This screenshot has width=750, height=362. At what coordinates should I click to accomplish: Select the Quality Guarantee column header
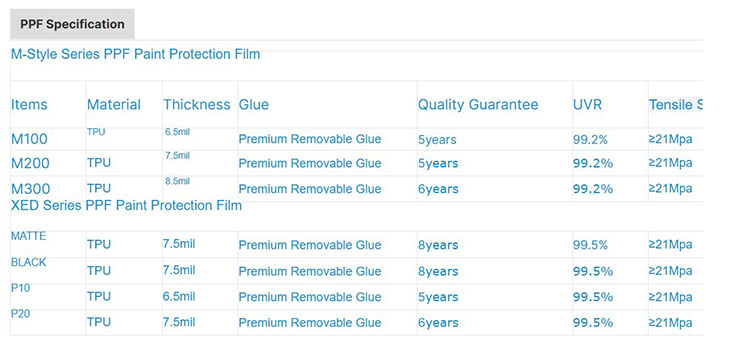(478, 105)
